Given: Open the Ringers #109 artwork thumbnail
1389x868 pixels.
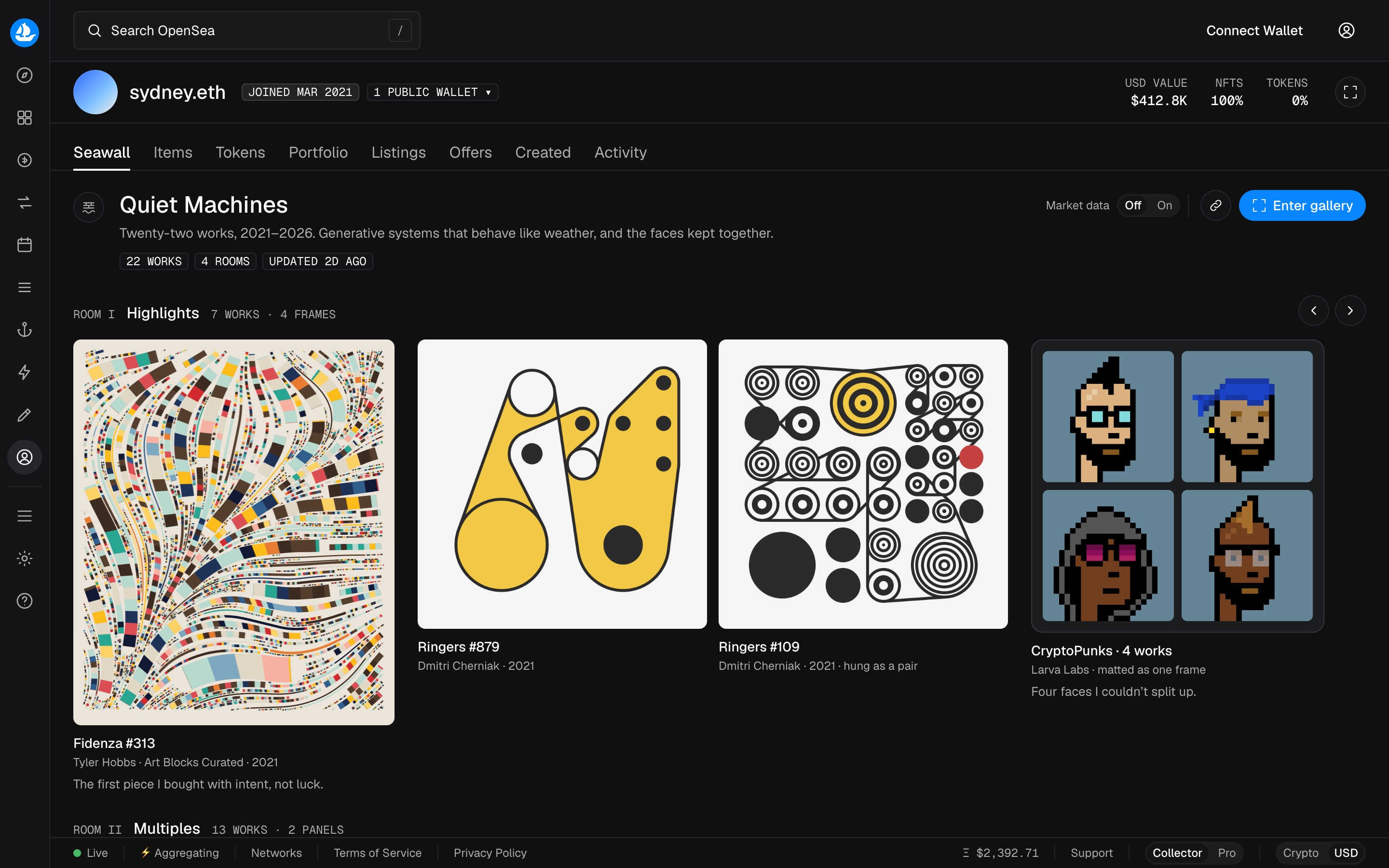Looking at the screenshot, I should (x=863, y=484).
